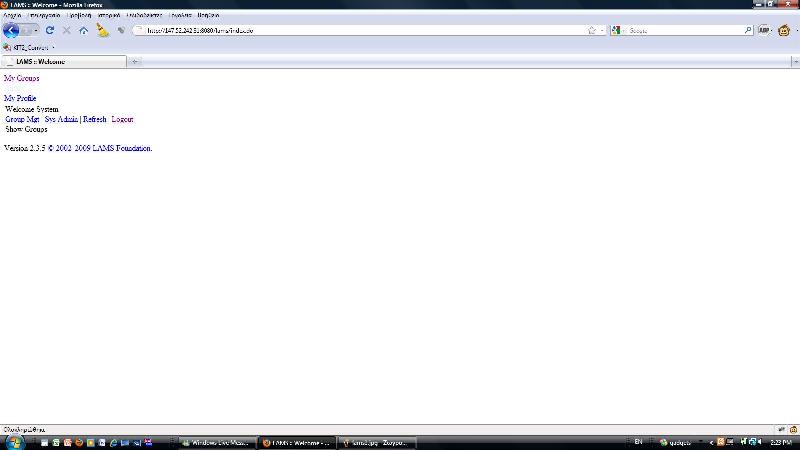Expand the back/forward history dropdown arrow
Viewport: 800px width, 450px height.
35,30
